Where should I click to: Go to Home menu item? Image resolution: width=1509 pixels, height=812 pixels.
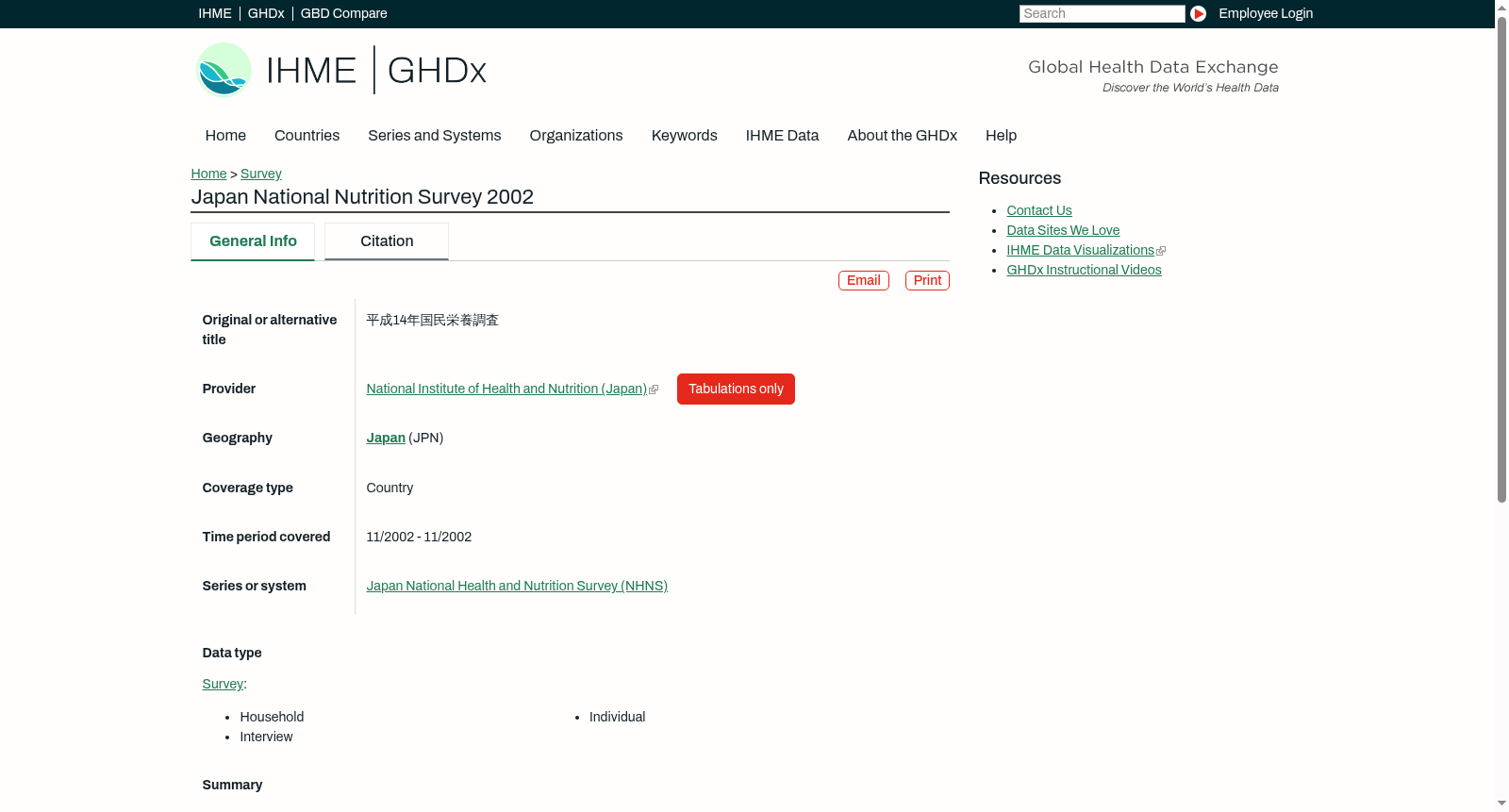coord(225,136)
